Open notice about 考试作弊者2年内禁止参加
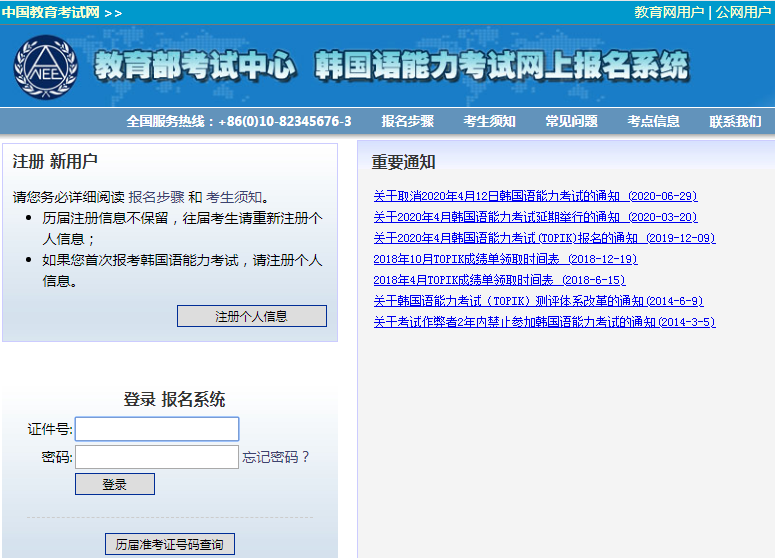Screen dimensions: 775x558 click(544, 322)
